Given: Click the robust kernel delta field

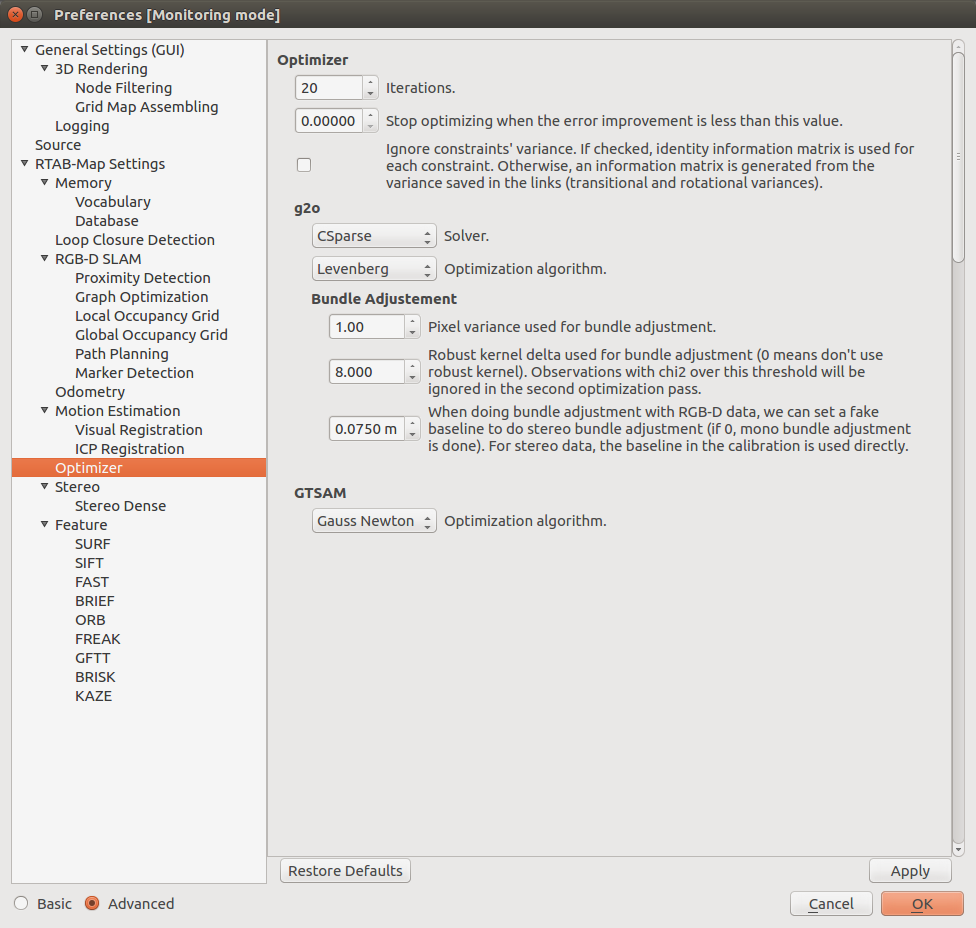Looking at the screenshot, I should (367, 372).
